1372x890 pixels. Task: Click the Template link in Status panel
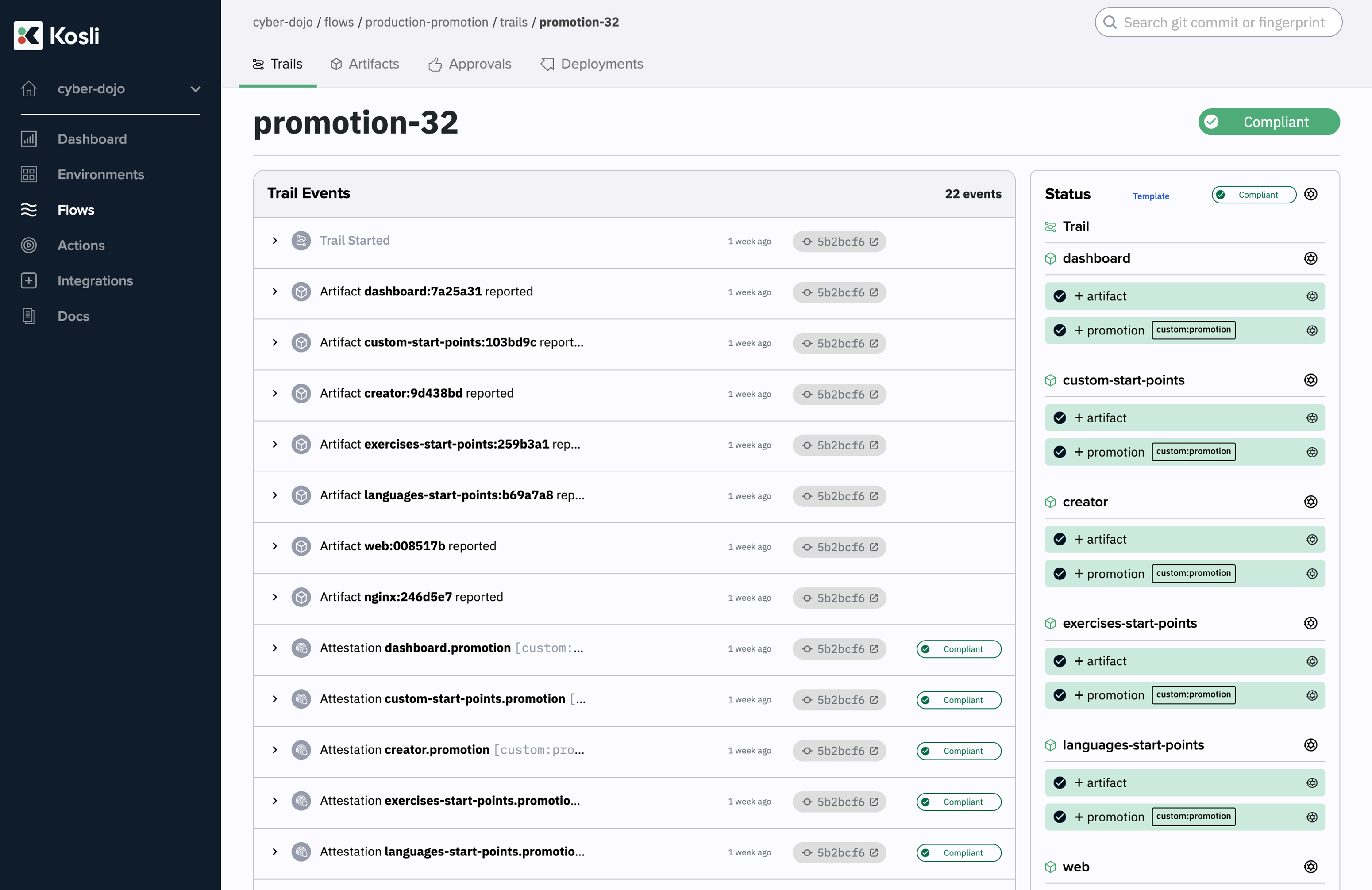pyautogui.click(x=1151, y=196)
